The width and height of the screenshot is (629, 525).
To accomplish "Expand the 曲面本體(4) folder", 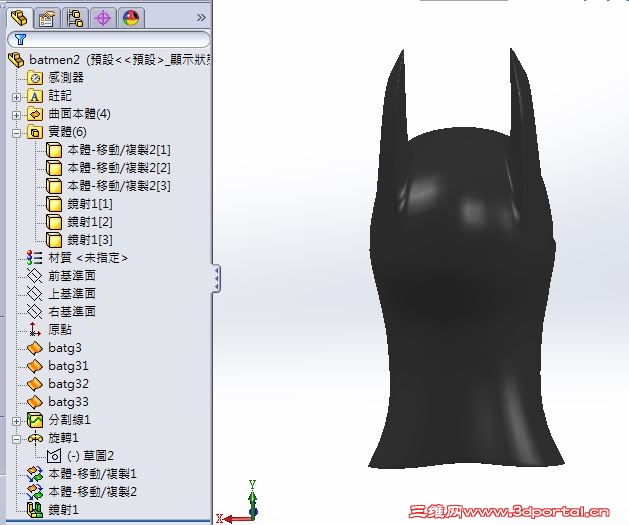I will (x=16, y=116).
